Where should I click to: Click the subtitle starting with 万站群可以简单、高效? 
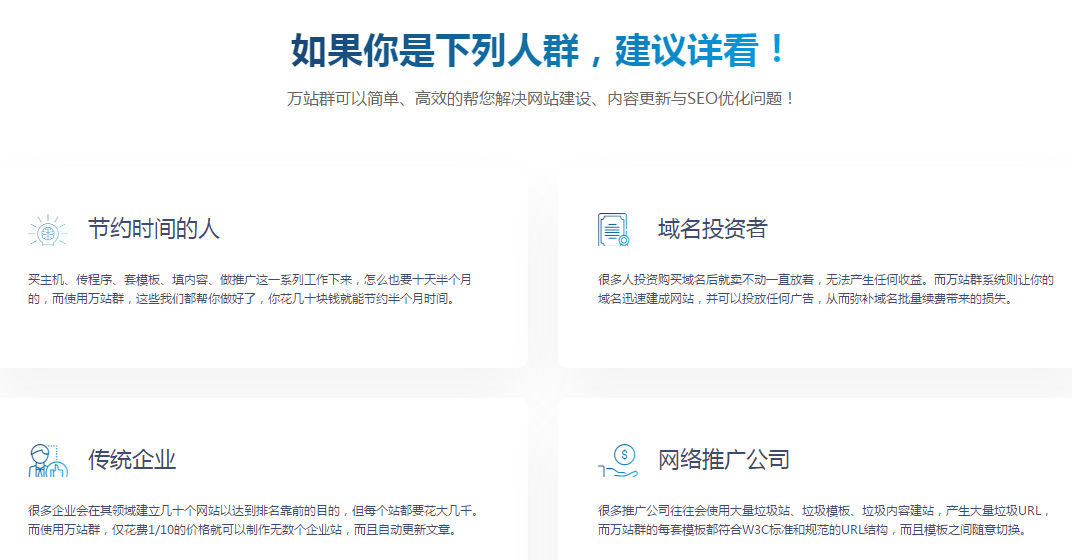541,98
